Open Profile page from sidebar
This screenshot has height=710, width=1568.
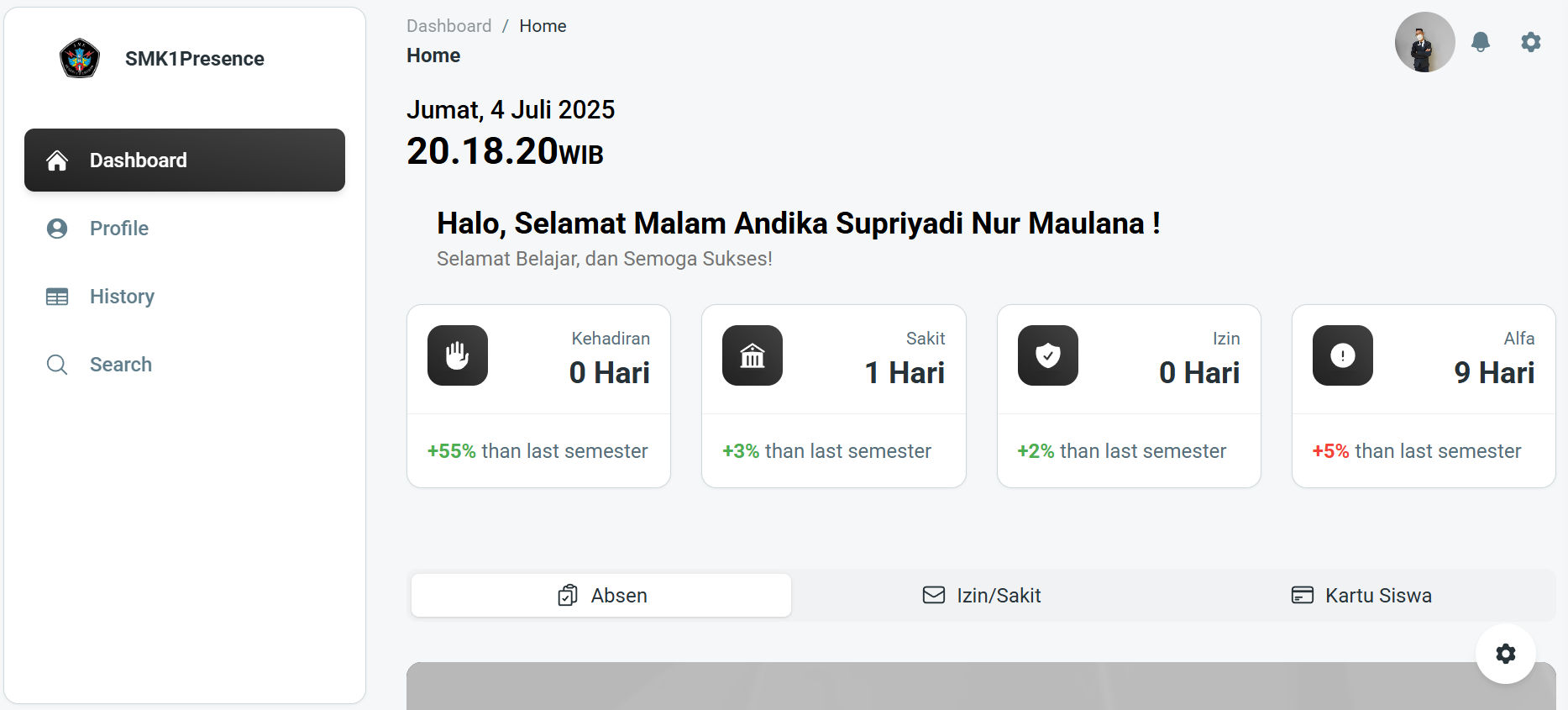tap(119, 229)
